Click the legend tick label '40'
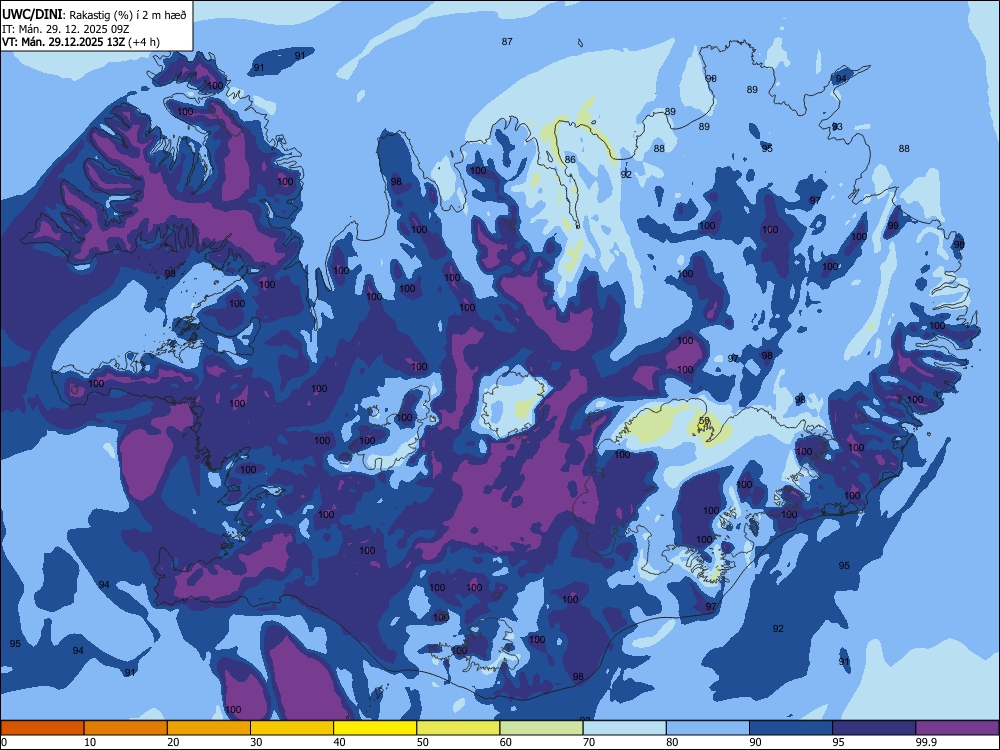Screen dimensions: 1000x750 point(339,742)
